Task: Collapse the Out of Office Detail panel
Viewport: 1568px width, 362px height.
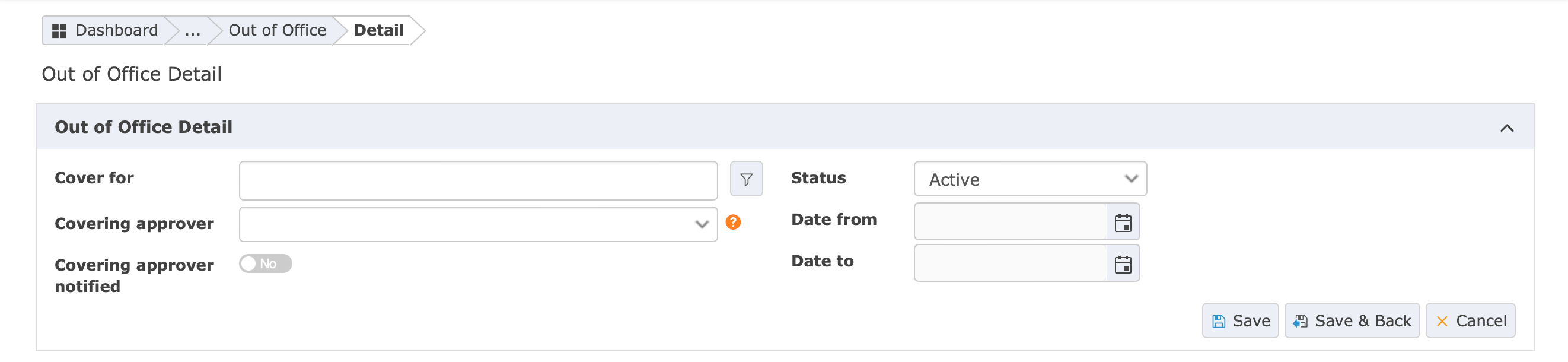Action: click(x=1506, y=128)
